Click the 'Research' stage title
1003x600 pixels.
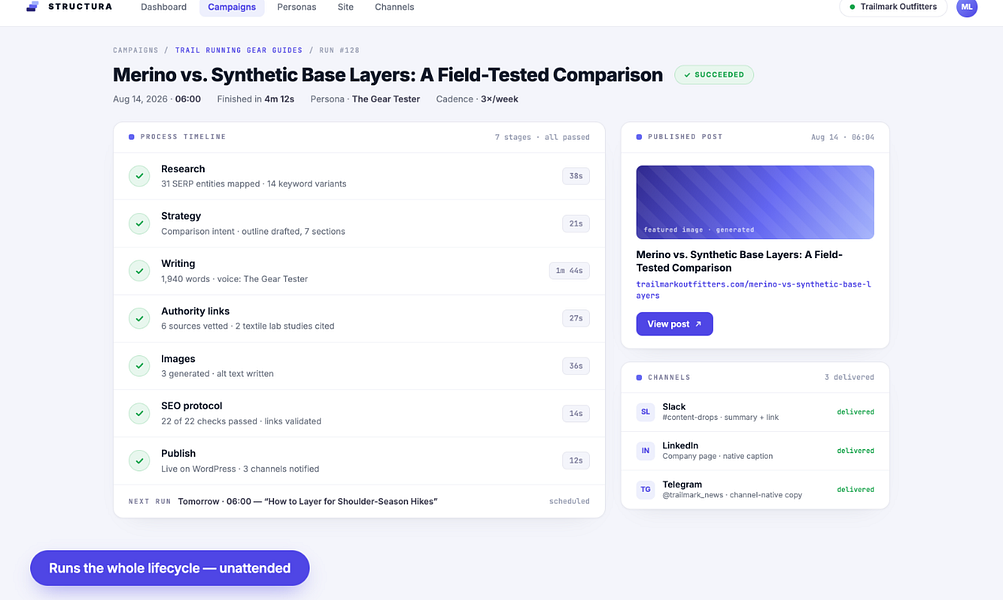[x=183, y=169]
